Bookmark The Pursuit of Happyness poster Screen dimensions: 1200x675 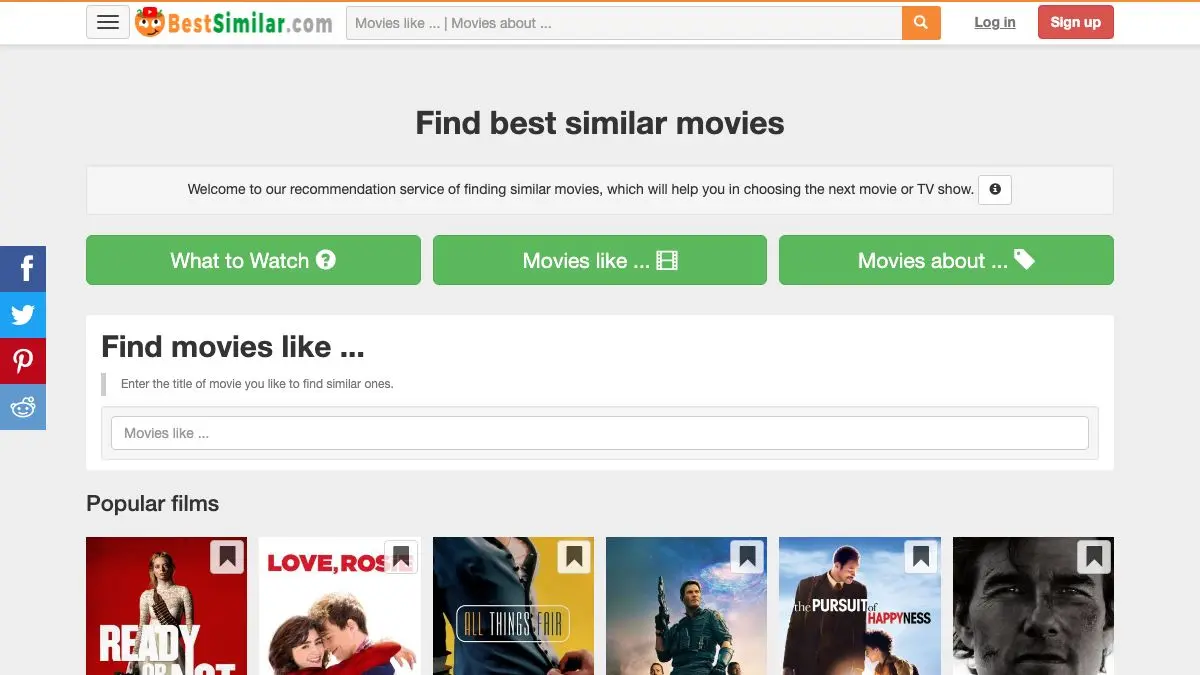pos(920,557)
